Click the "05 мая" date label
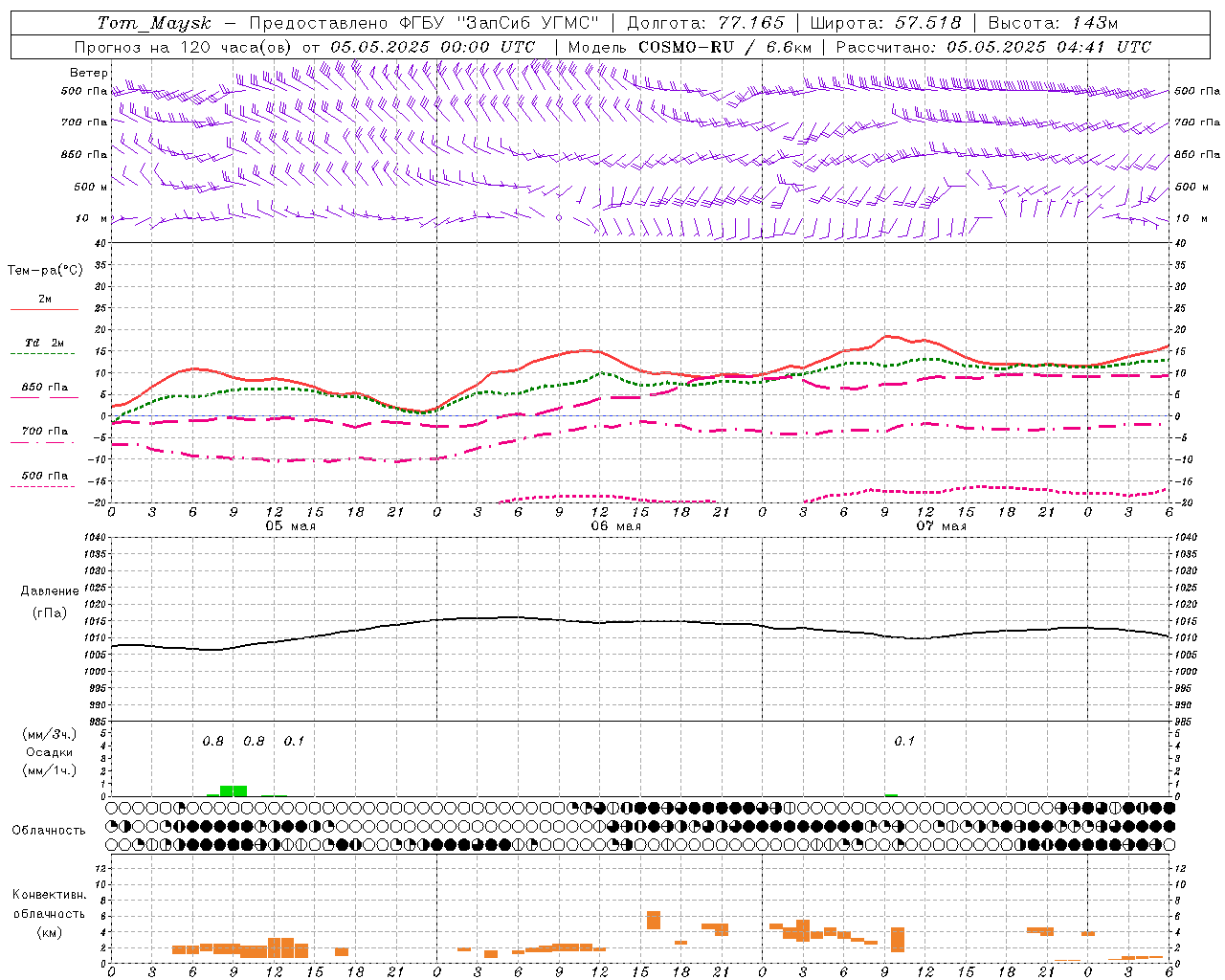Screen dimensions: 1225x980 tap(290, 526)
